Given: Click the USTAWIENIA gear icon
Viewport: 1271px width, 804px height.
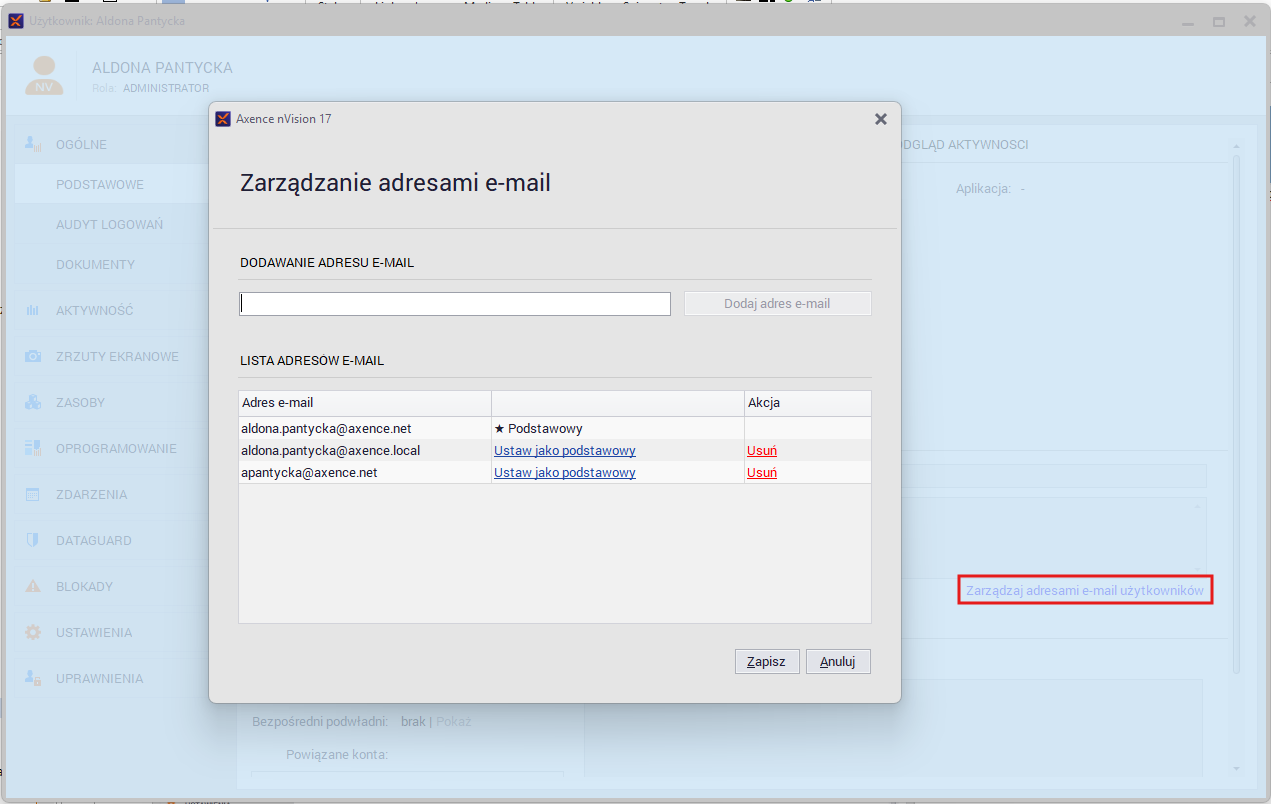Looking at the screenshot, I should pyautogui.click(x=33, y=633).
